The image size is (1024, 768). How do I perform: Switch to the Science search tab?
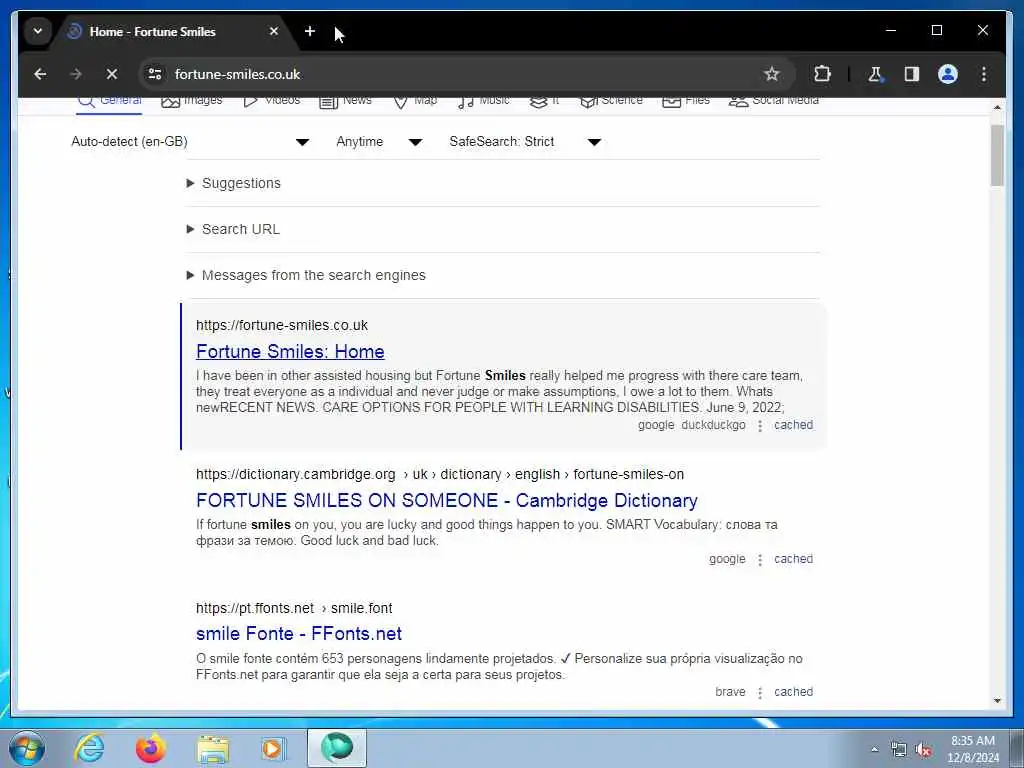(x=611, y=101)
